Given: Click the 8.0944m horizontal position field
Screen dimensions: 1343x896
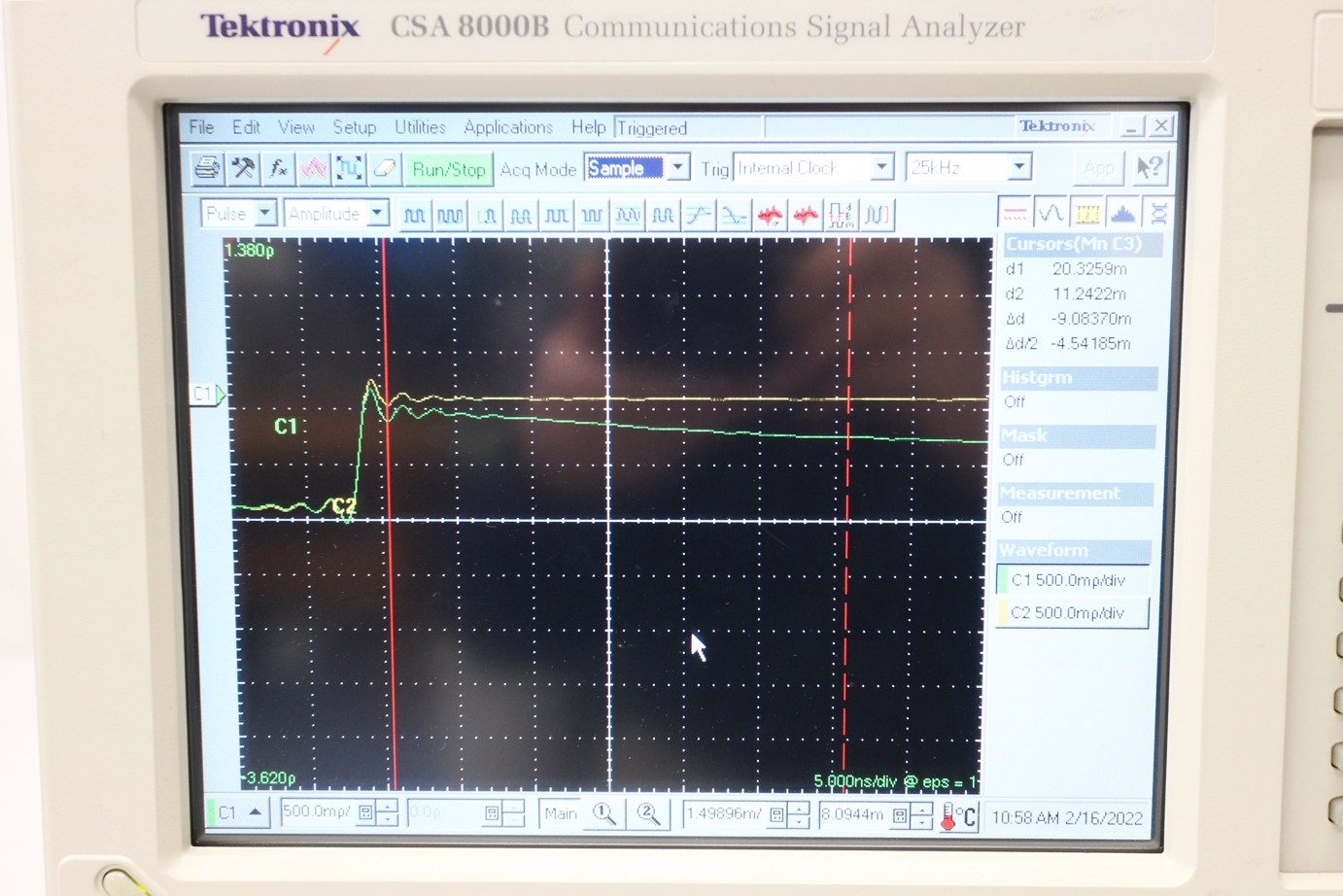Looking at the screenshot, I should pos(852,814).
